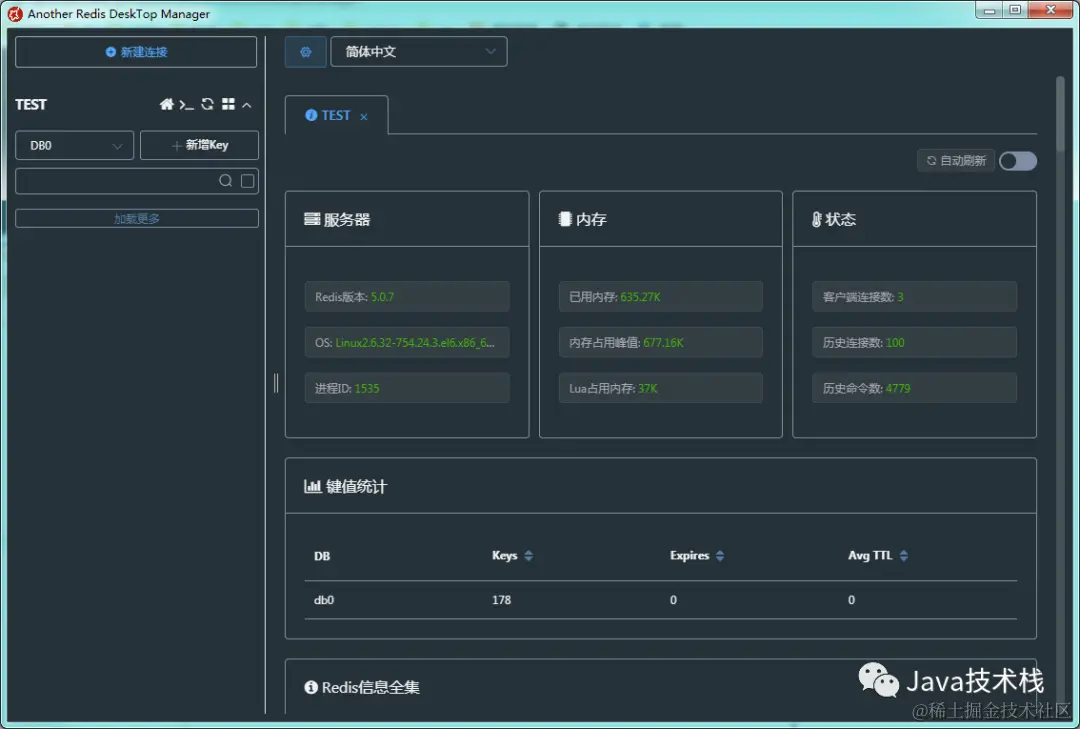Sort the Avg TTL column
1080x729 pixels.
pyautogui.click(x=904, y=555)
